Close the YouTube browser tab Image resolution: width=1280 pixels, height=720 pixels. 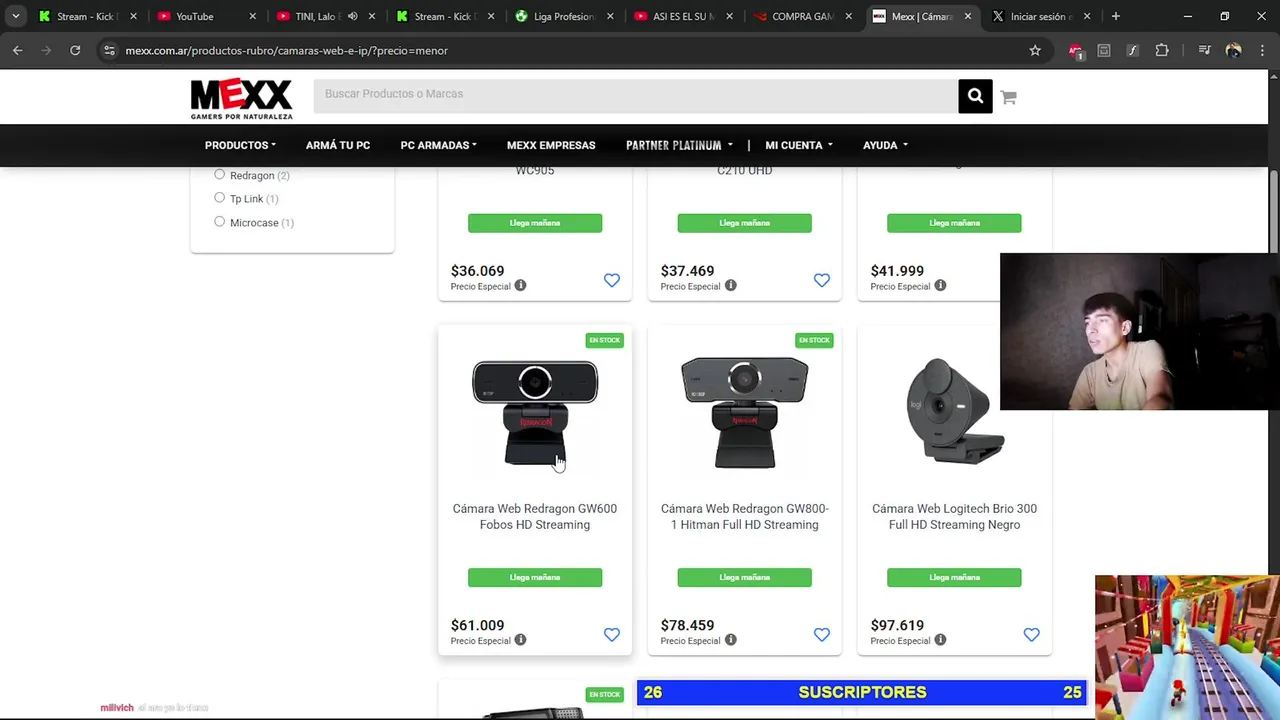(252, 16)
